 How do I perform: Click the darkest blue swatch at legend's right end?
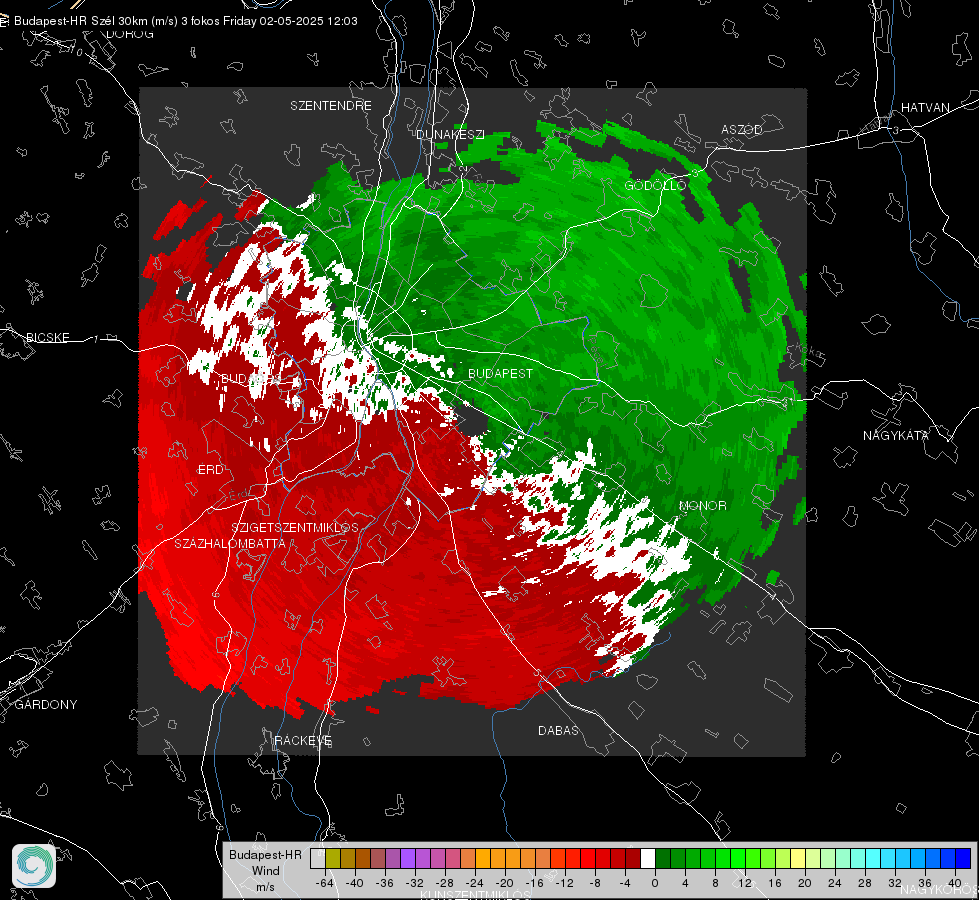[x=963, y=859]
